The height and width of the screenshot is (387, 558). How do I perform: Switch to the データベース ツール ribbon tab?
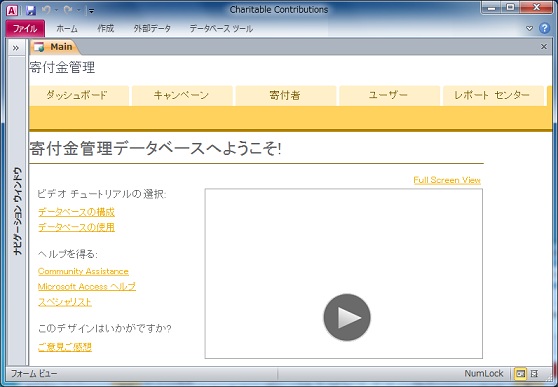(x=221, y=28)
